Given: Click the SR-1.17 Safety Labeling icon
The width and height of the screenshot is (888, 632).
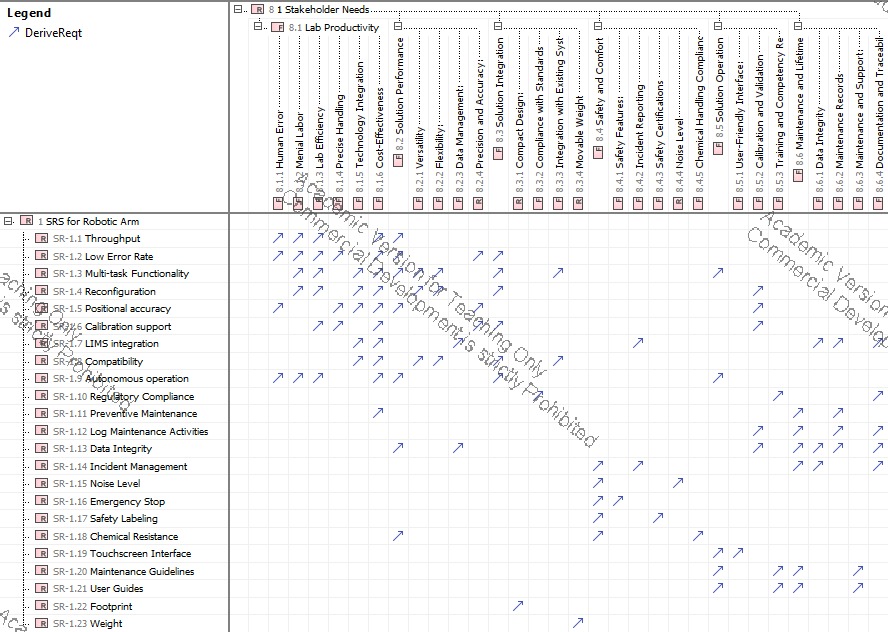Looking at the screenshot, I should point(41,518).
